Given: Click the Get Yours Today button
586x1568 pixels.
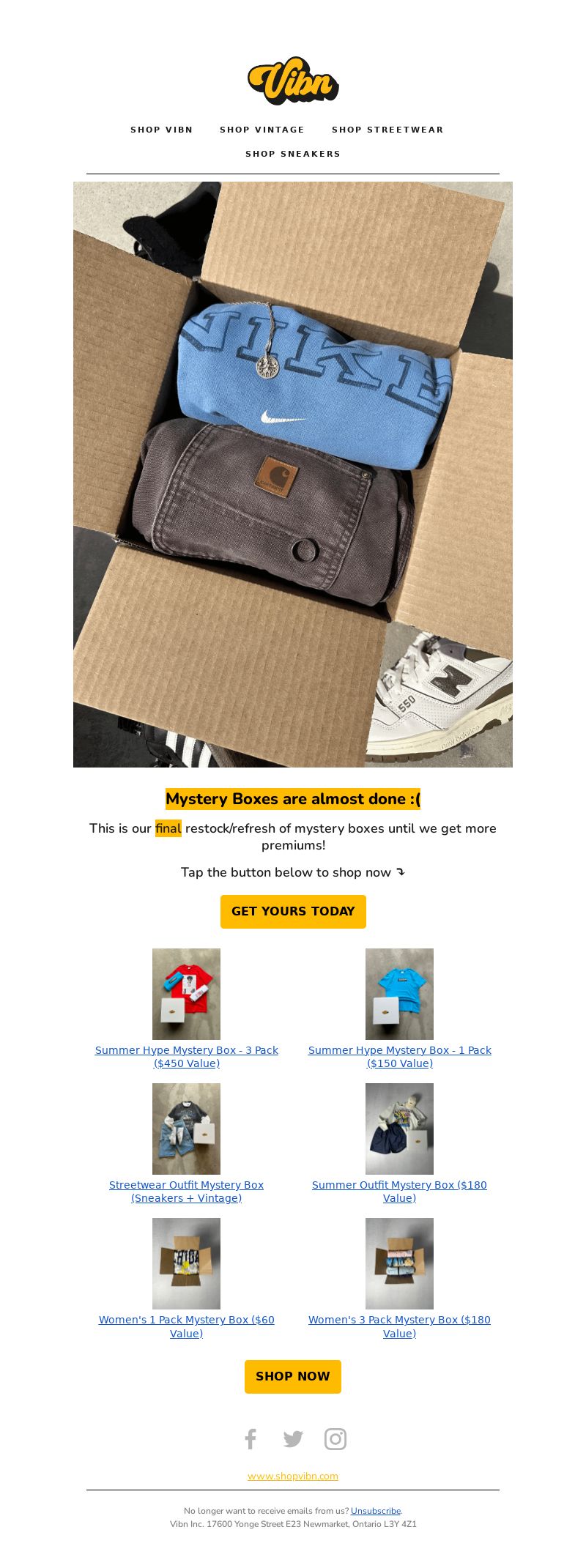Looking at the screenshot, I should [x=293, y=912].
